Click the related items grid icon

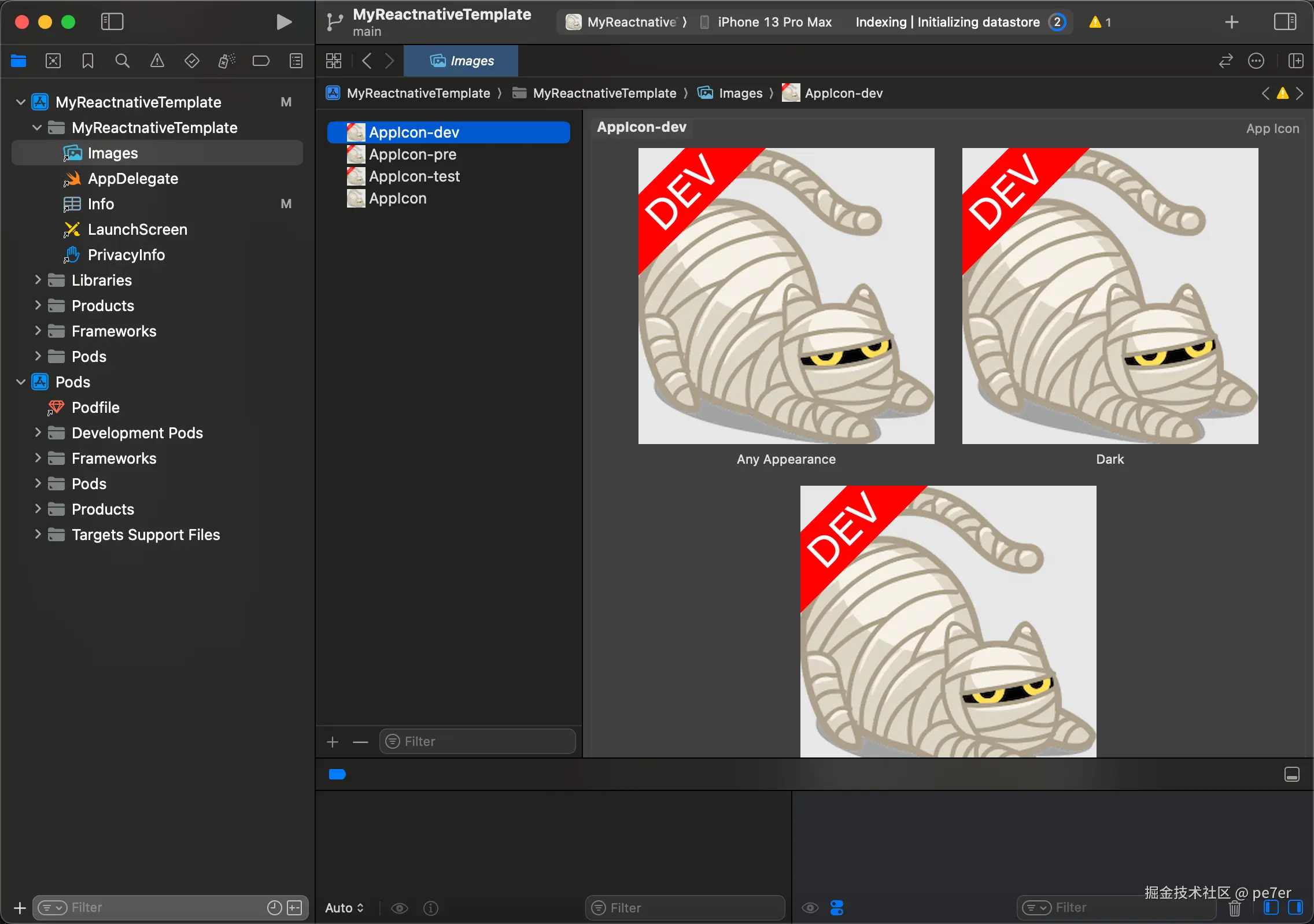[x=334, y=61]
